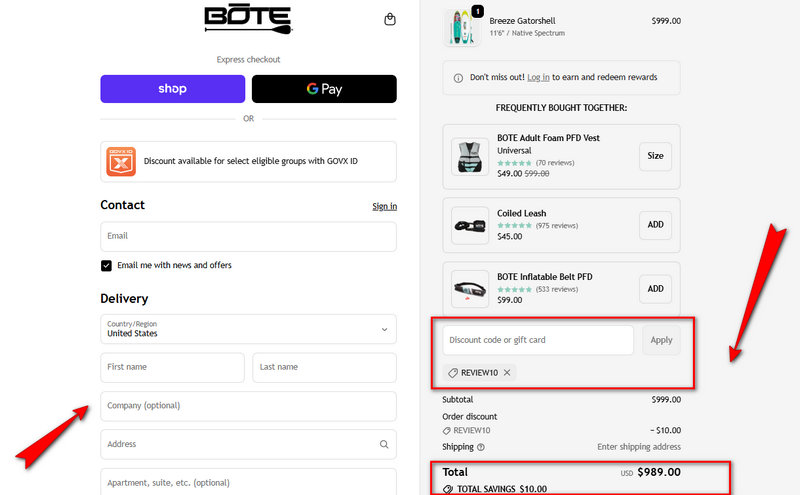The image size is (800, 495).
Task: Click the search icon in Address field
Action: tap(384, 444)
